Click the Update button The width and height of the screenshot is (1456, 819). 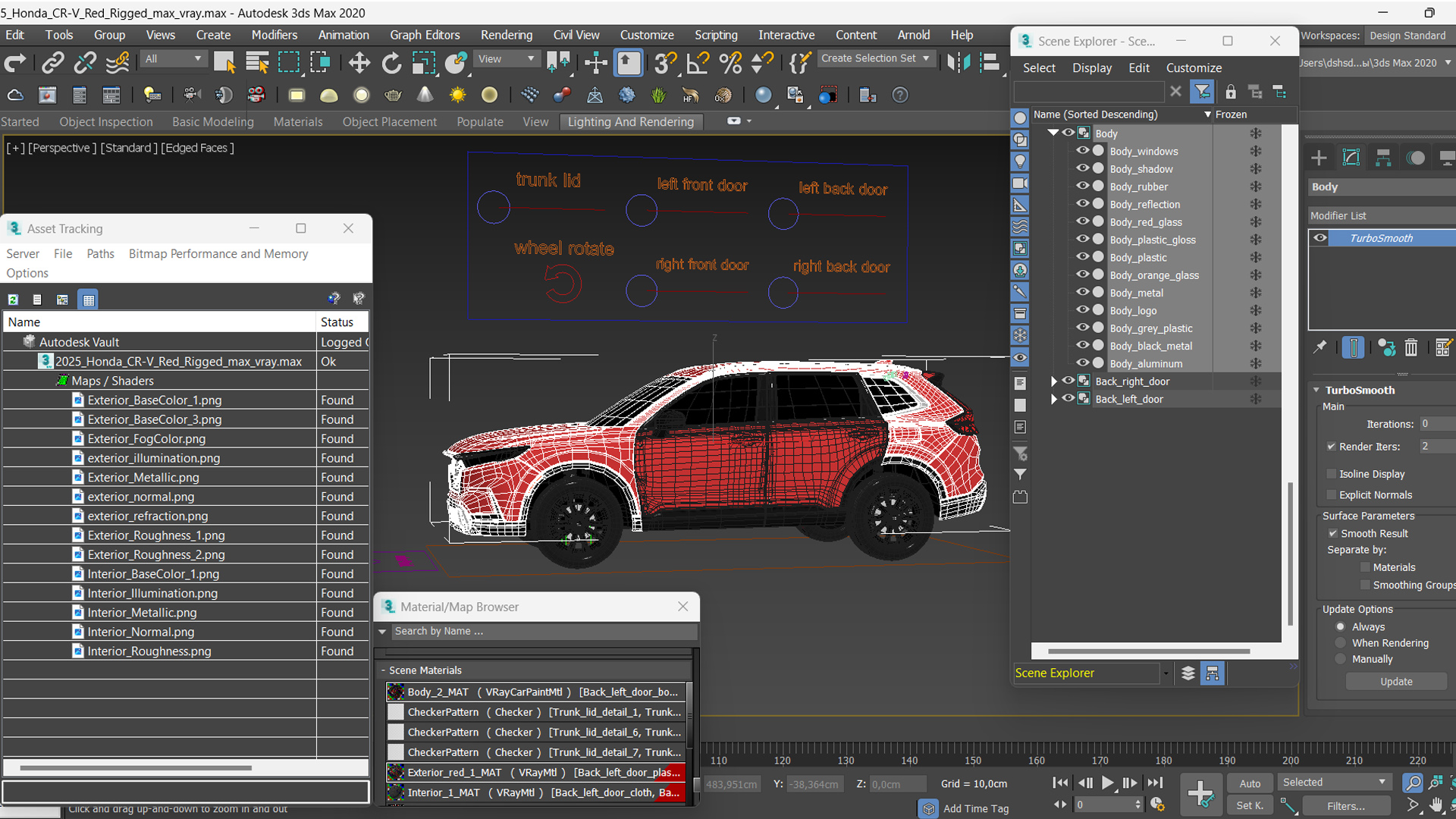pos(1396,682)
